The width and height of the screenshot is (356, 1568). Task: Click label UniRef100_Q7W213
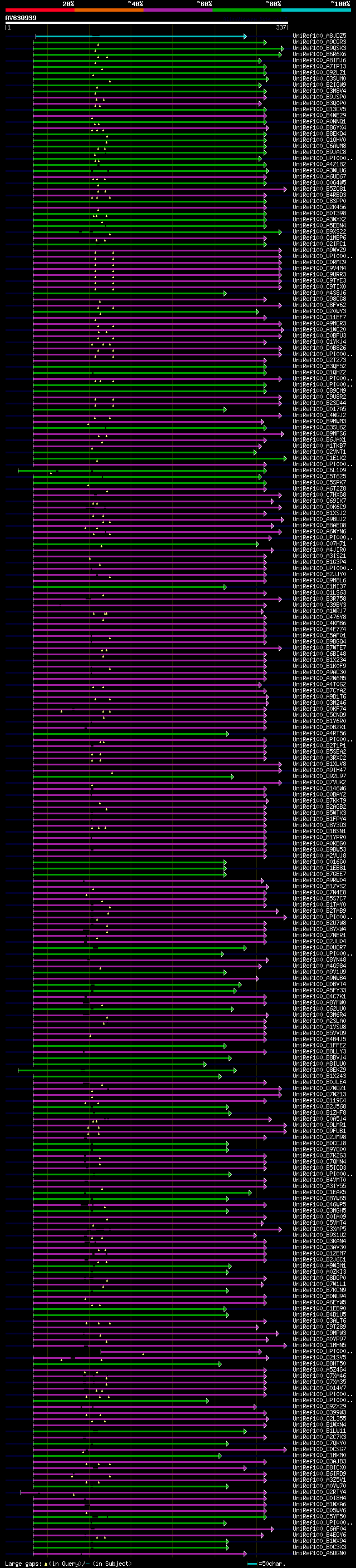[x=319, y=1095]
